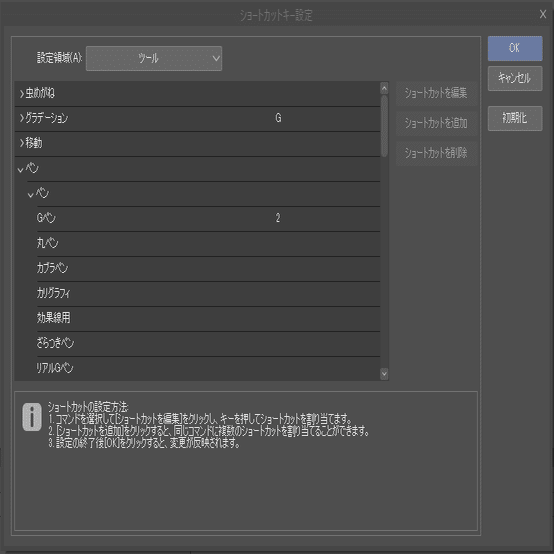Click the tool list scrollbar thumb
The image size is (554, 554).
[384, 126]
